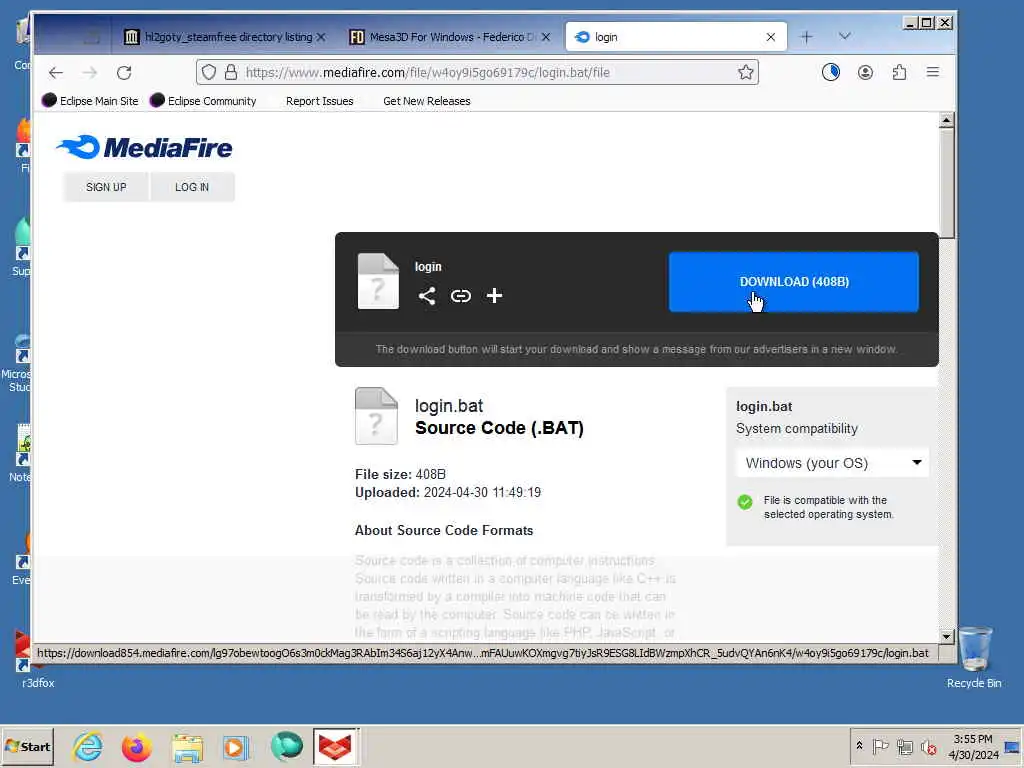Show site security padlock info
This screenshot has width=1024, height=768.
pyautogui.click(x=231, y=72)
